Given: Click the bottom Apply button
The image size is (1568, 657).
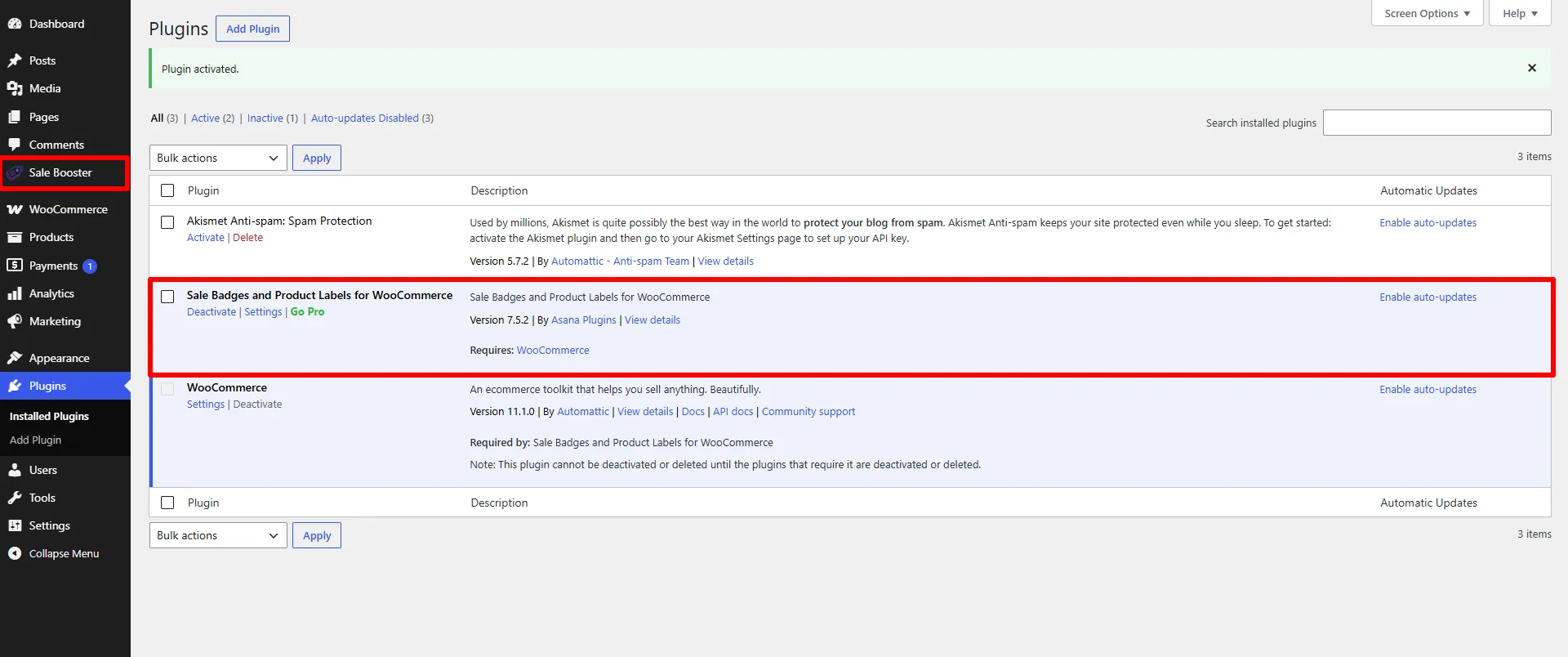Looking at the screenshot, I should coord(317,535).
